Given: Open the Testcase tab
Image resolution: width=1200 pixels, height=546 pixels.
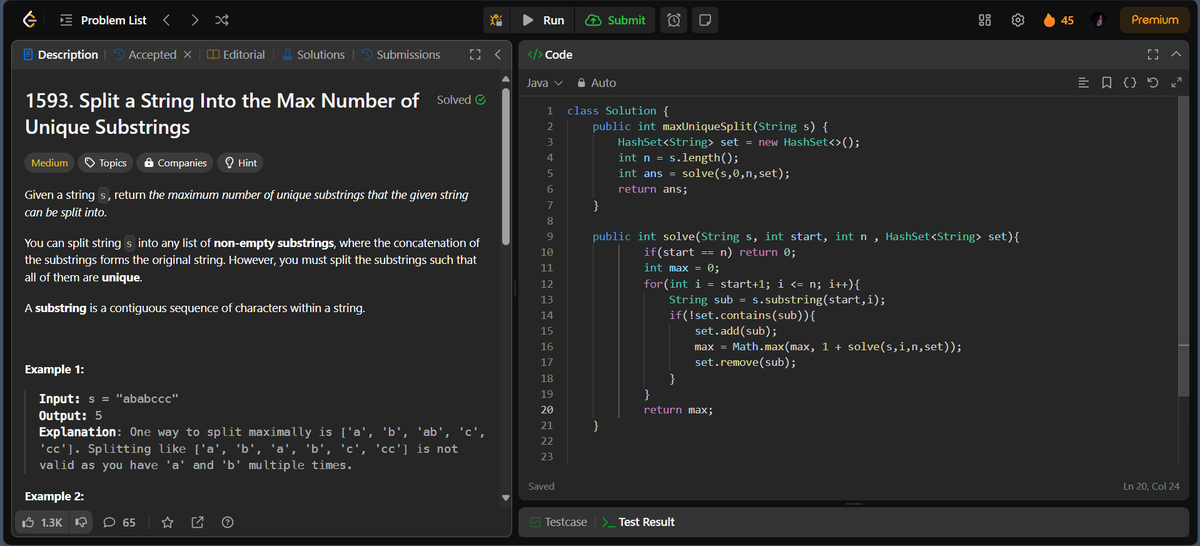Looking at the screenshot, I should pos(558,522).
